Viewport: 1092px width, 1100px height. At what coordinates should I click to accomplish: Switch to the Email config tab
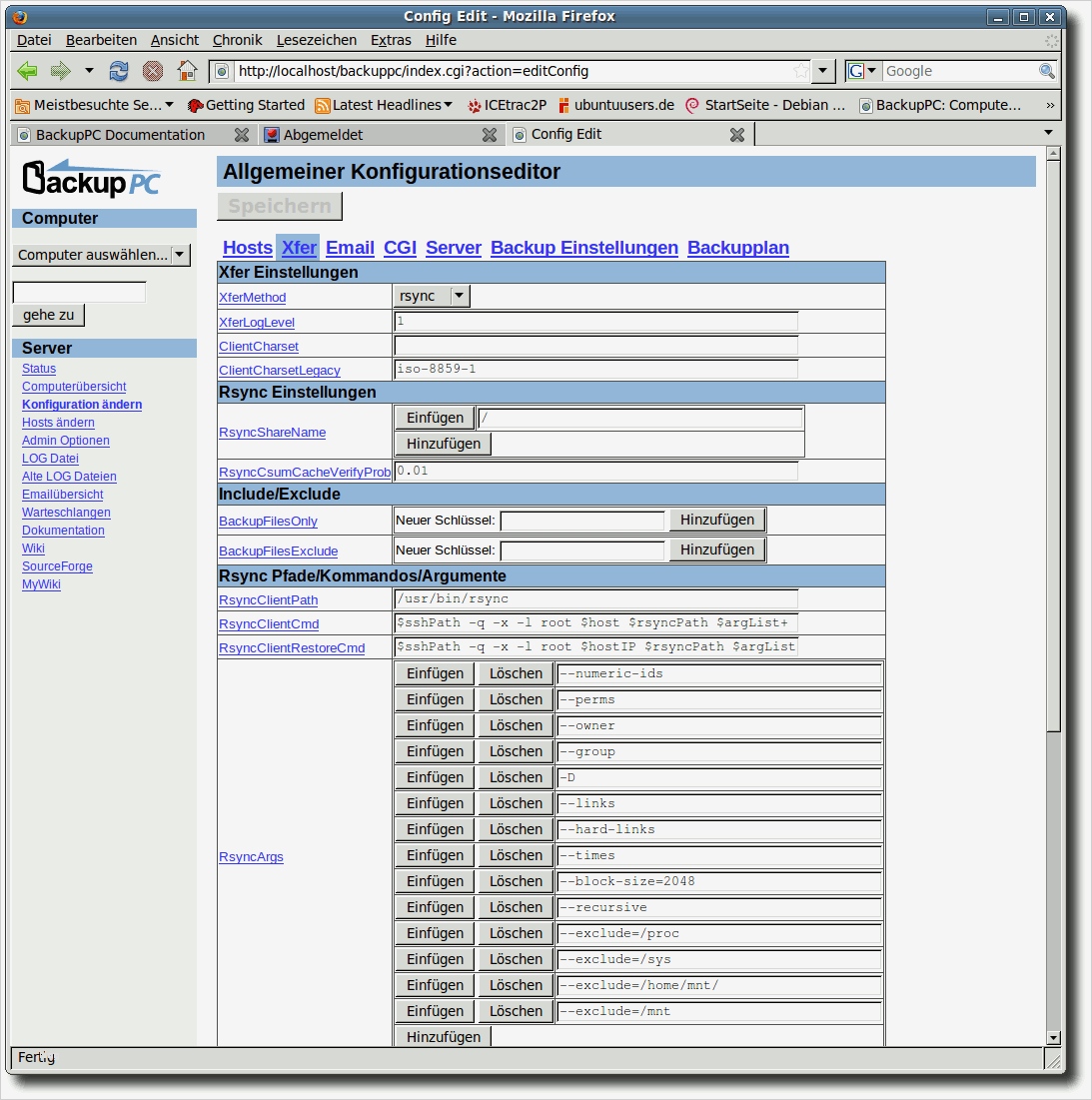tap(350, 248)
